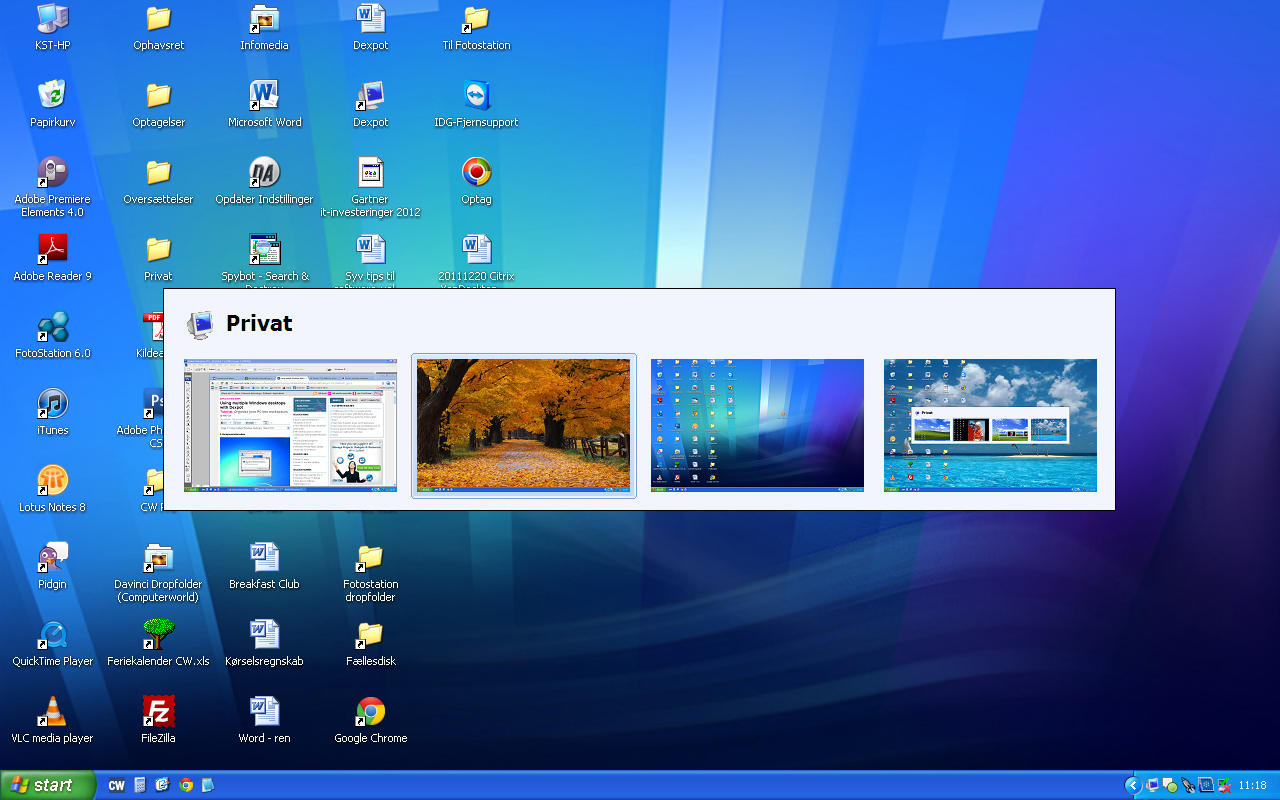Open Adobe Reader 9 shortcut
The width and height of the screenshot is (1280, 800).
(52, 250)
